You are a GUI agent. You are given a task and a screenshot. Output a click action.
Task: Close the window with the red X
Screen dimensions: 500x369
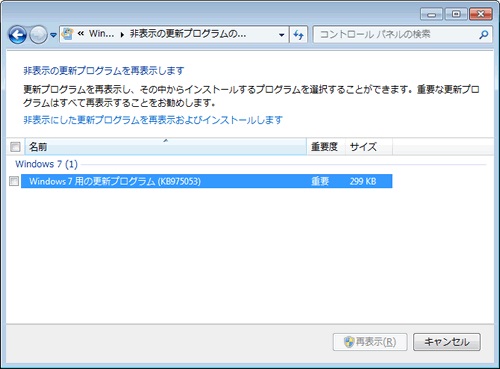[481, 14]
